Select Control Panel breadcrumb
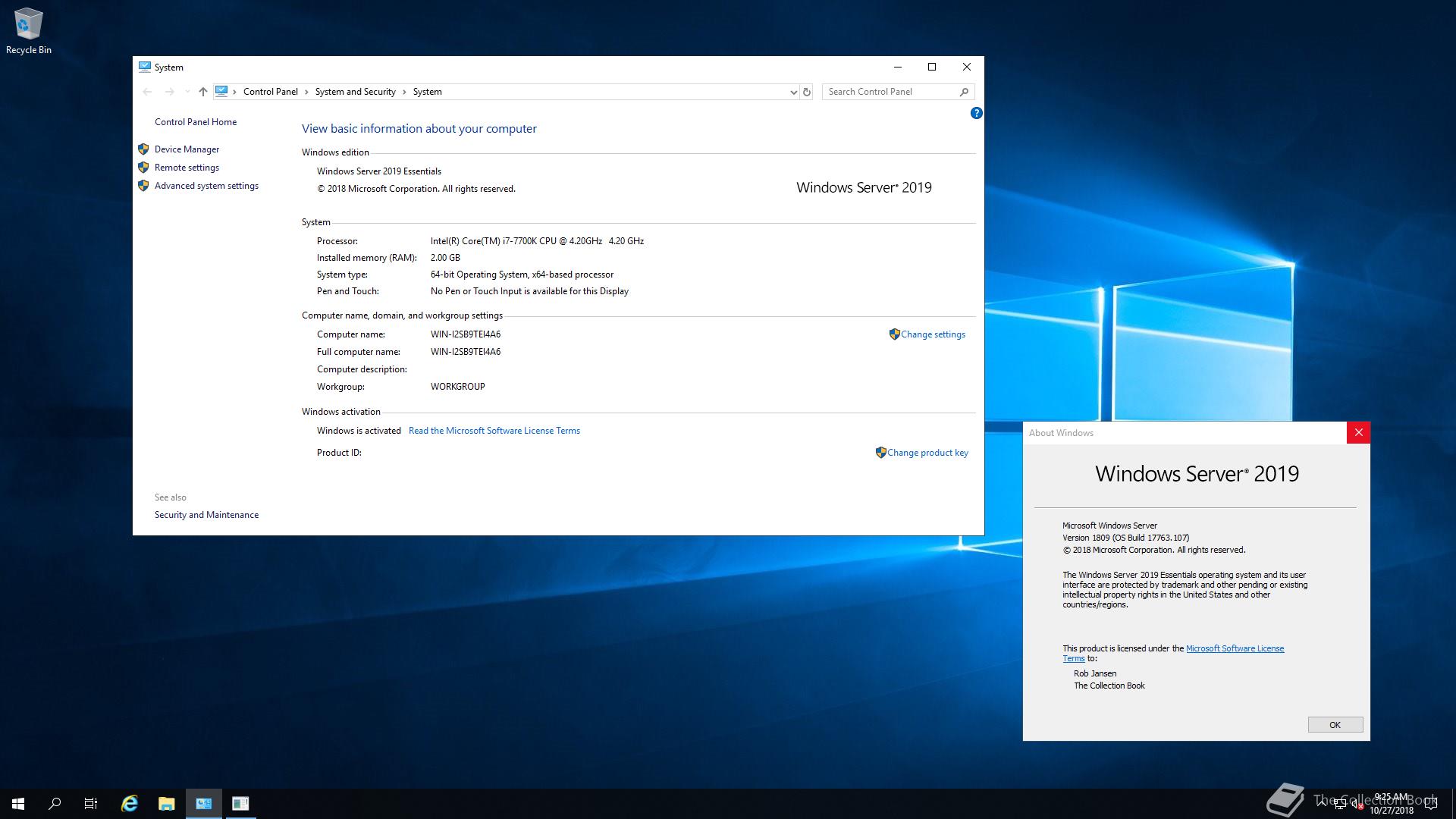This screenshot has height=819, width=1456. (x=270, y=92)
